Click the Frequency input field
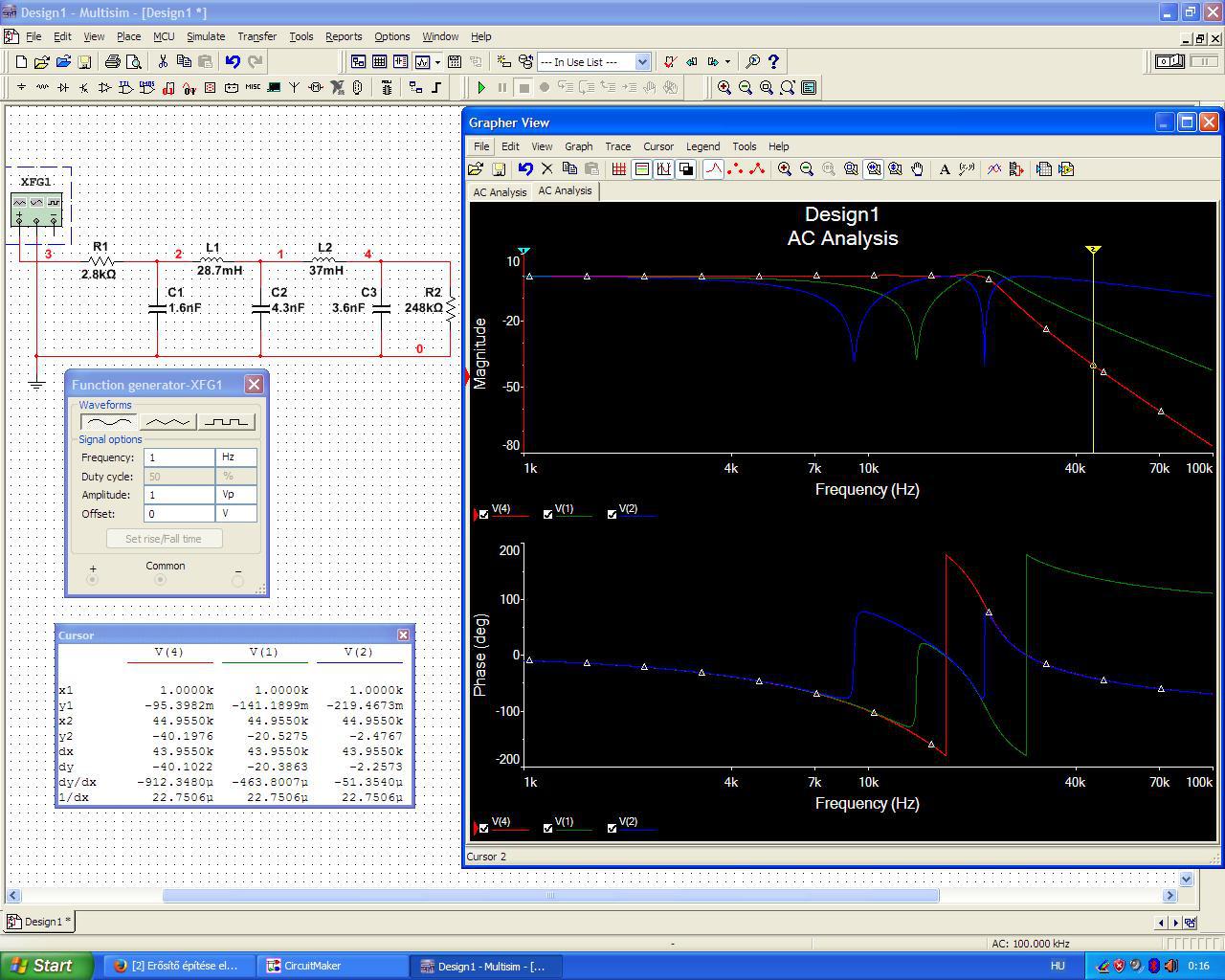Viewport: 1225px width, 980px height. click(179, 457)
